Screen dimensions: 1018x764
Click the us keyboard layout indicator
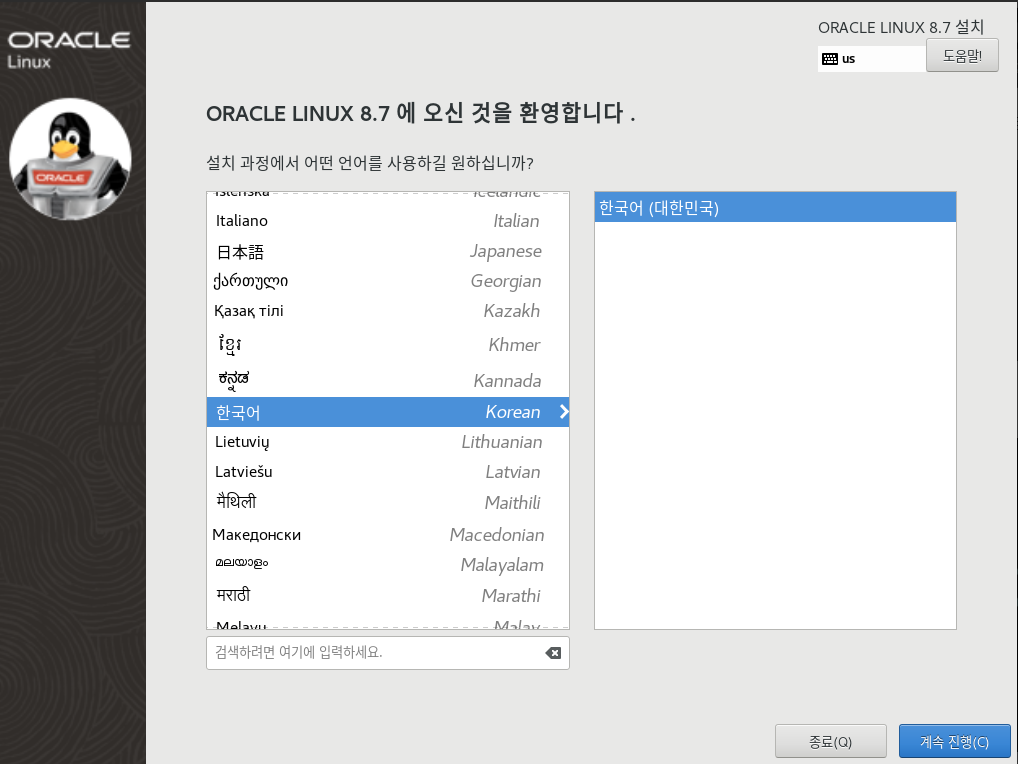click(x=872, y=59)
